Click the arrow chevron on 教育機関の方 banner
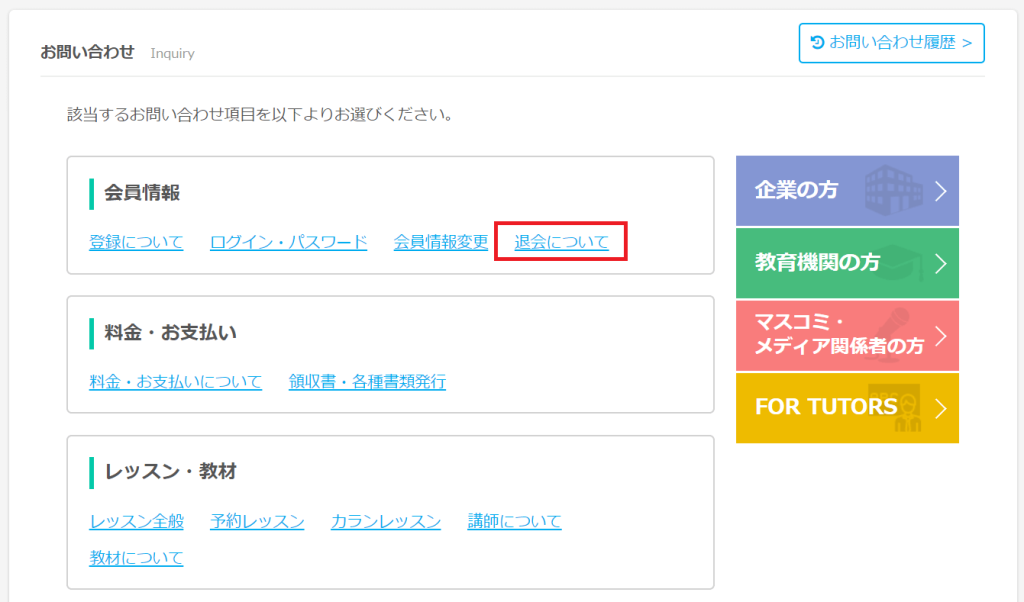1024x602 pixels. [940, 263]
